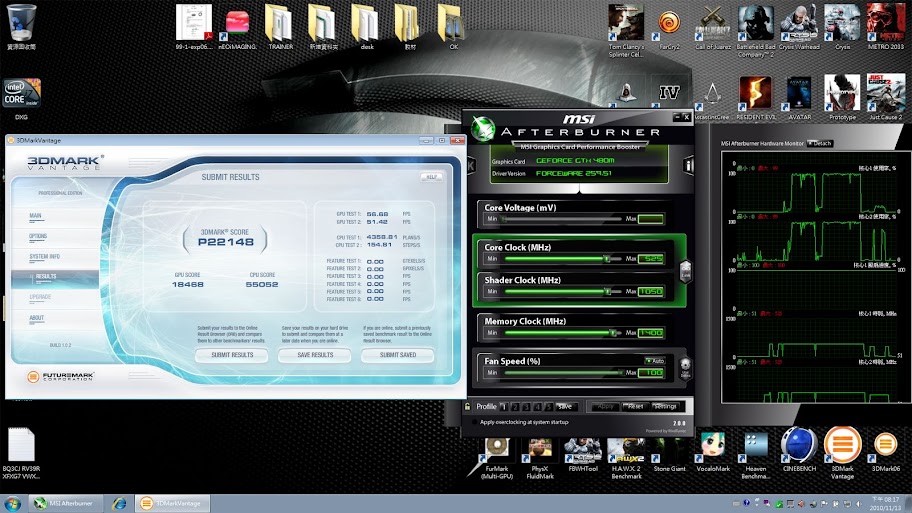Screen dimensions: 912x513
Task: Open the METRO 2033 desktop shortcut
Action: [885, 27]
